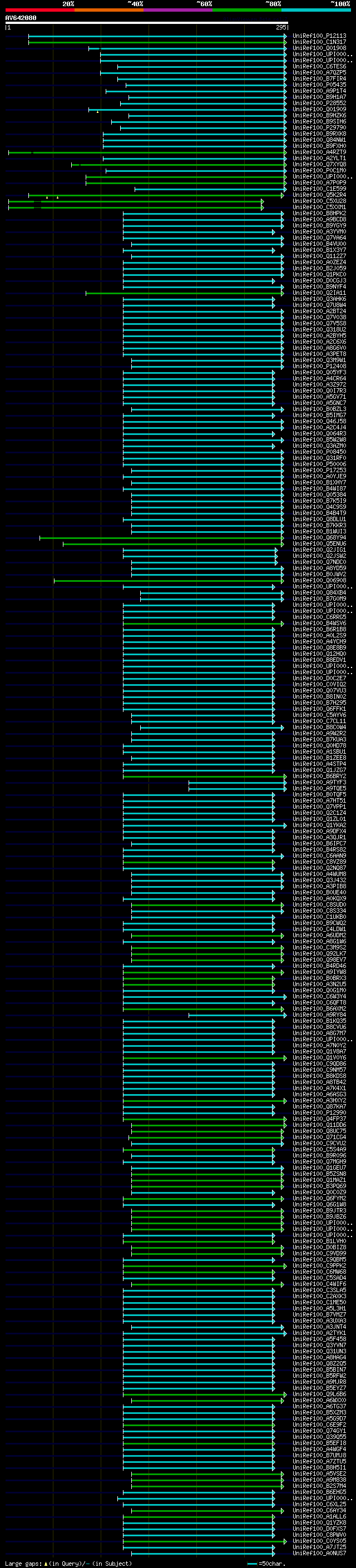Click the green alignment bar for UniRef100_A4RZT9
Image resolution: width=356 pixels, height=1568 pixels.
coord(147,152)
